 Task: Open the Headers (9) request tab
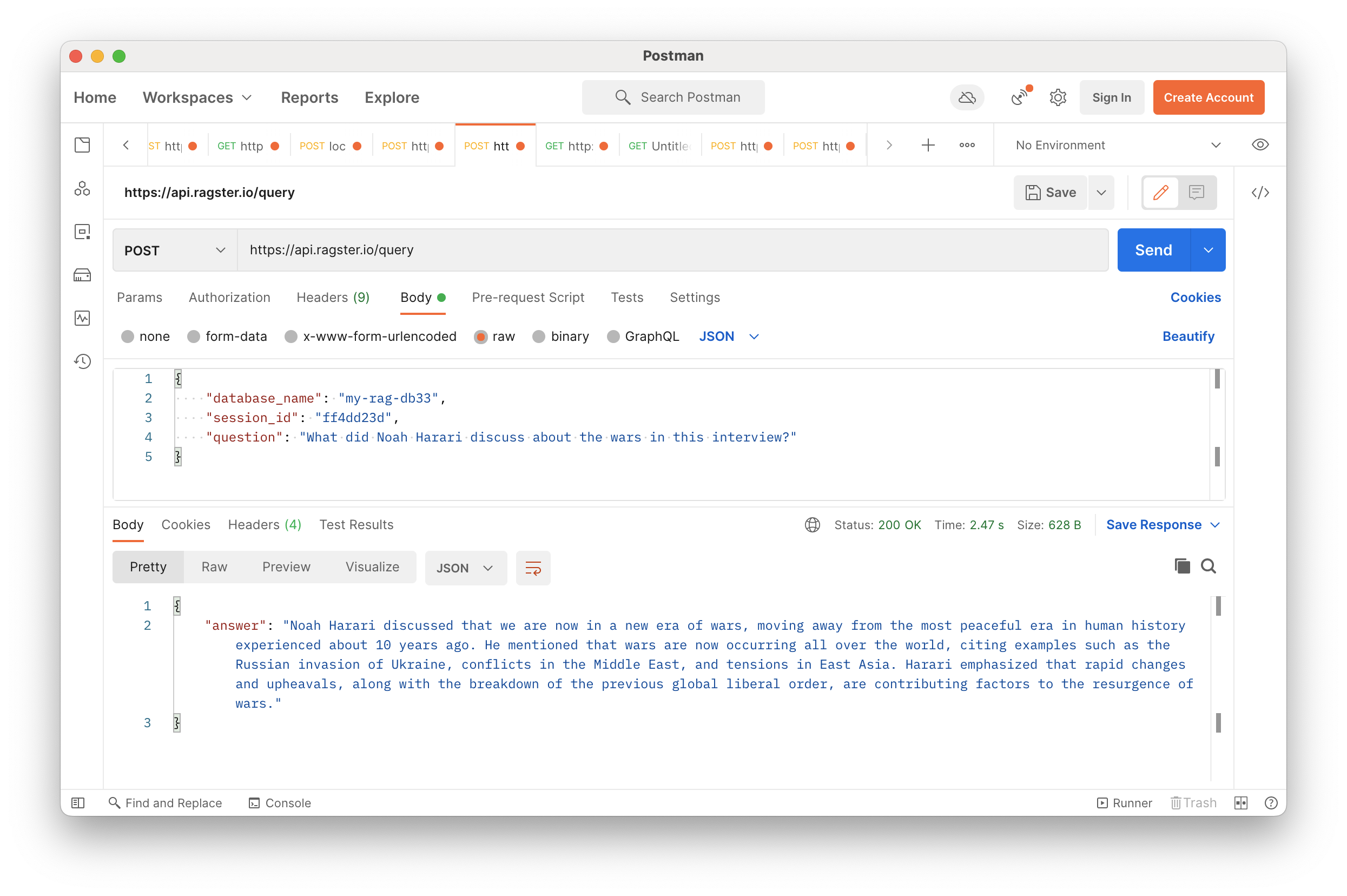coord(333,297)
